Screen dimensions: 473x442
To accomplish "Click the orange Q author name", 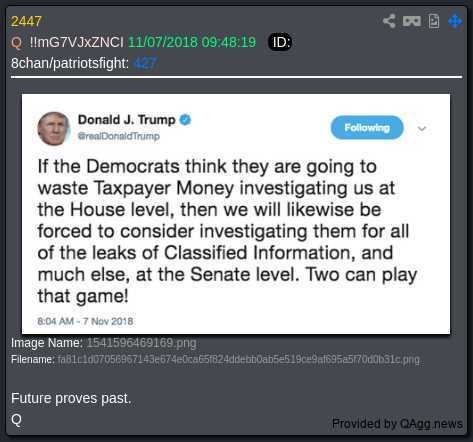I will coord(16,43).
